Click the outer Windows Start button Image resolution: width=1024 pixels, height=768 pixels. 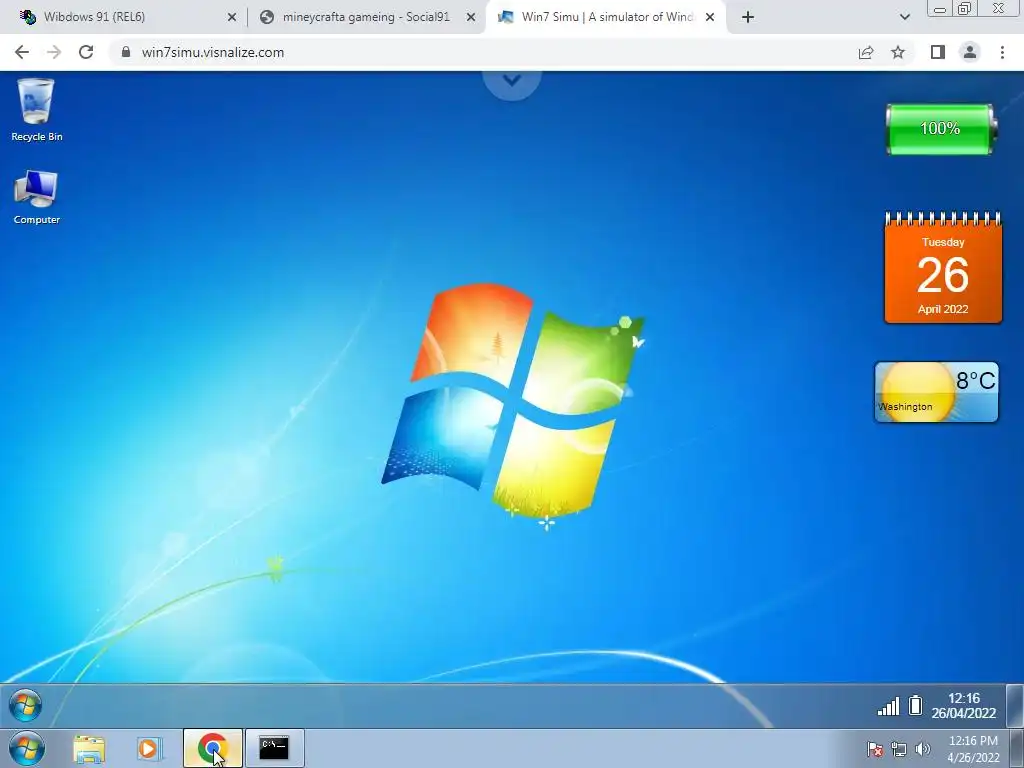26,749
